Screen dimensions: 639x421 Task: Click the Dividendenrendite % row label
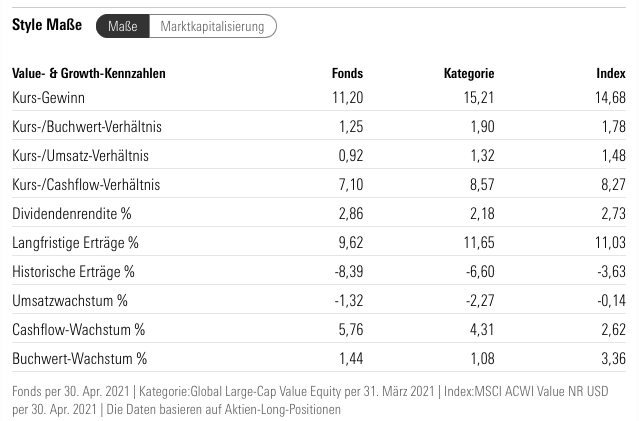click(x=72, y=214)
